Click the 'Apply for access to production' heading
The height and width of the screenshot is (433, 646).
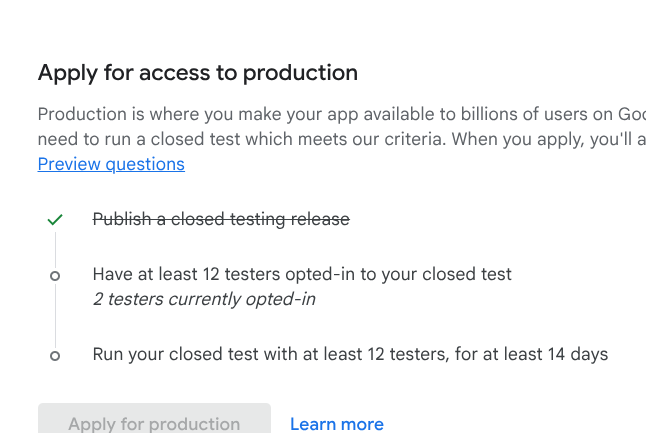[x=197, y=73]
